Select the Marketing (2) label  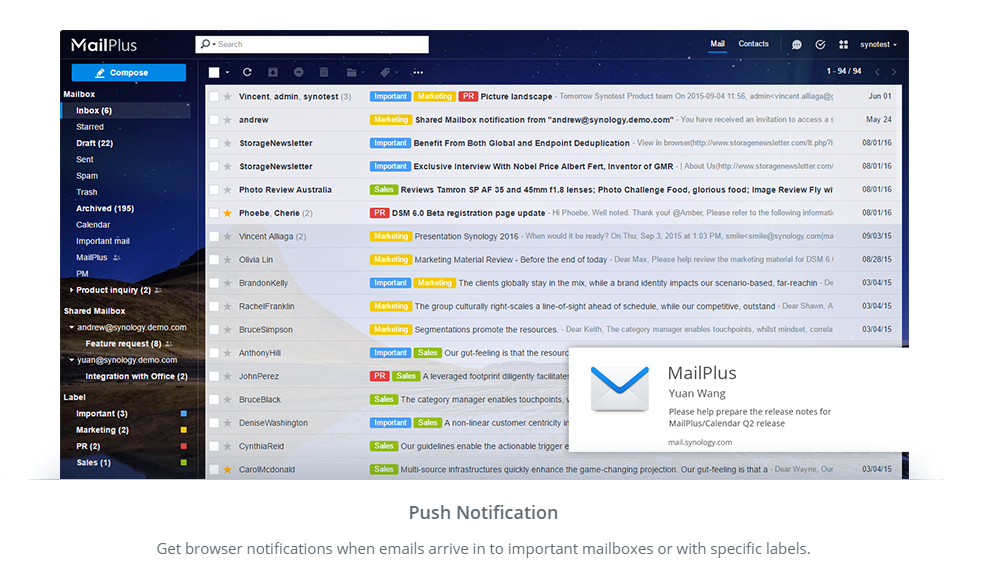point(102,430)
